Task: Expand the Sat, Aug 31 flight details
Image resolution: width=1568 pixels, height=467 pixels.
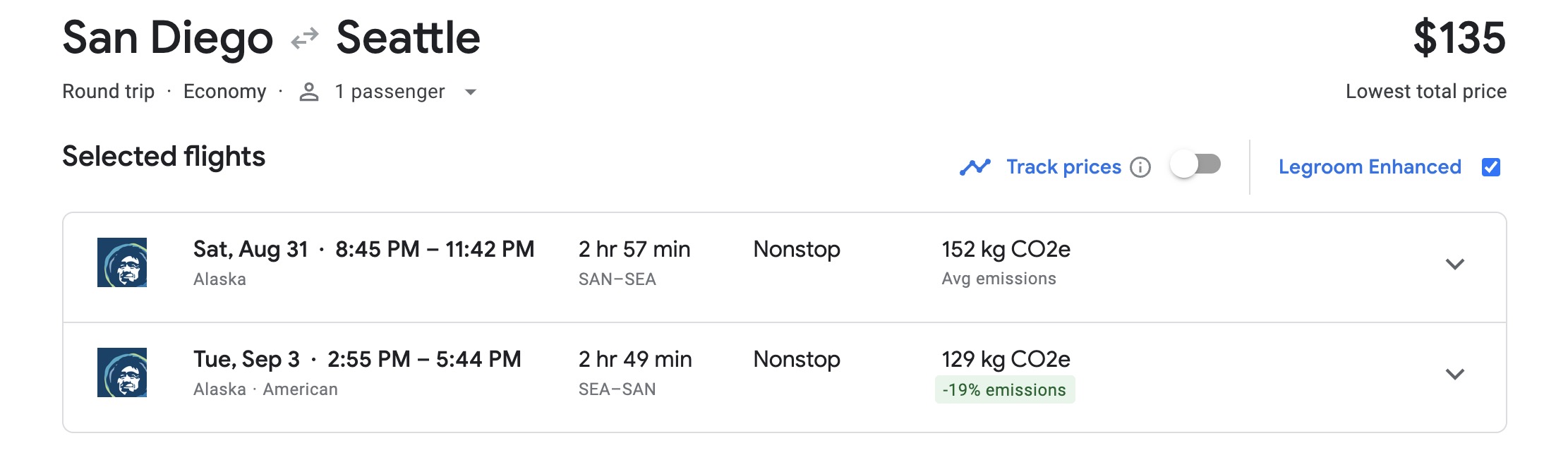Action: (1455, 264)
